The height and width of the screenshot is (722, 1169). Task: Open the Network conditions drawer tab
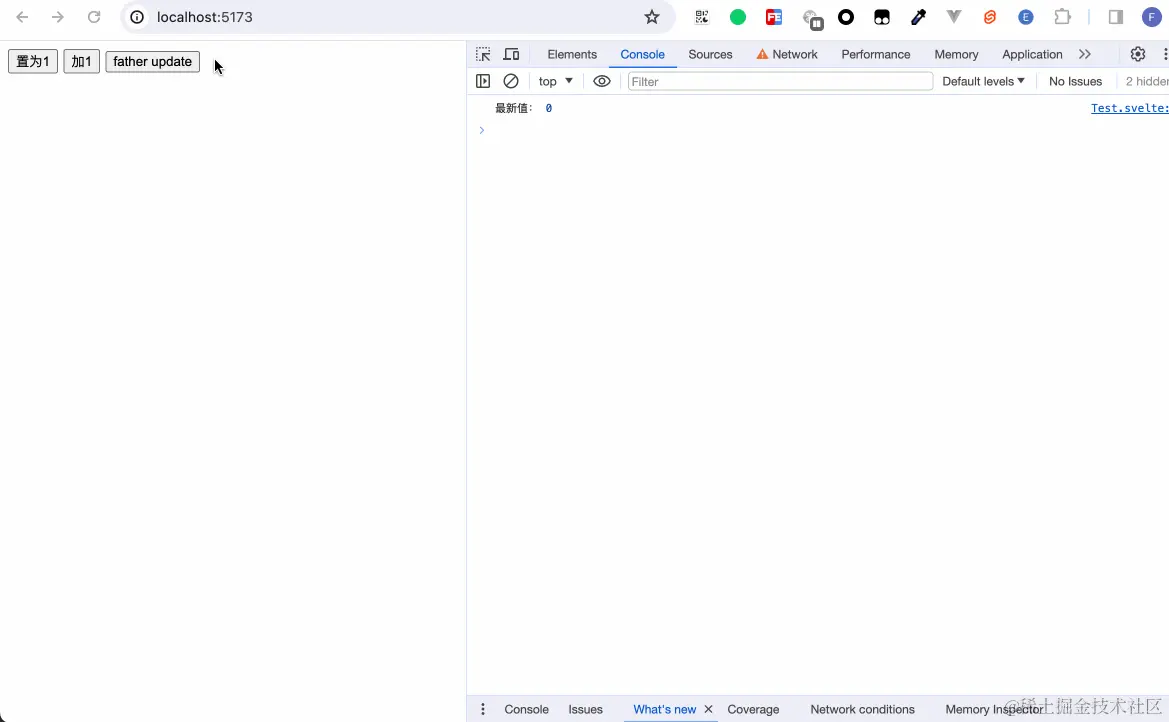click(863, 709)
